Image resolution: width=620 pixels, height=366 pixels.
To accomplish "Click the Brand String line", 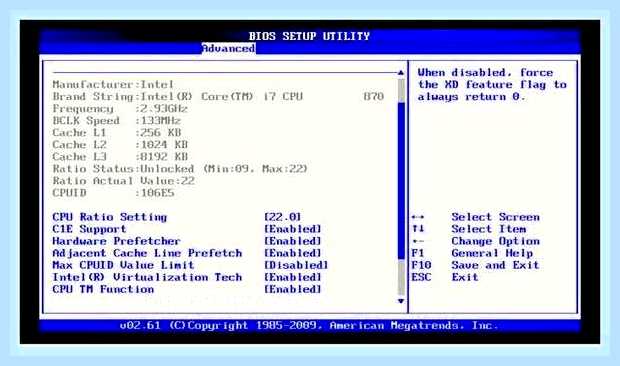I will click(218, 96).
